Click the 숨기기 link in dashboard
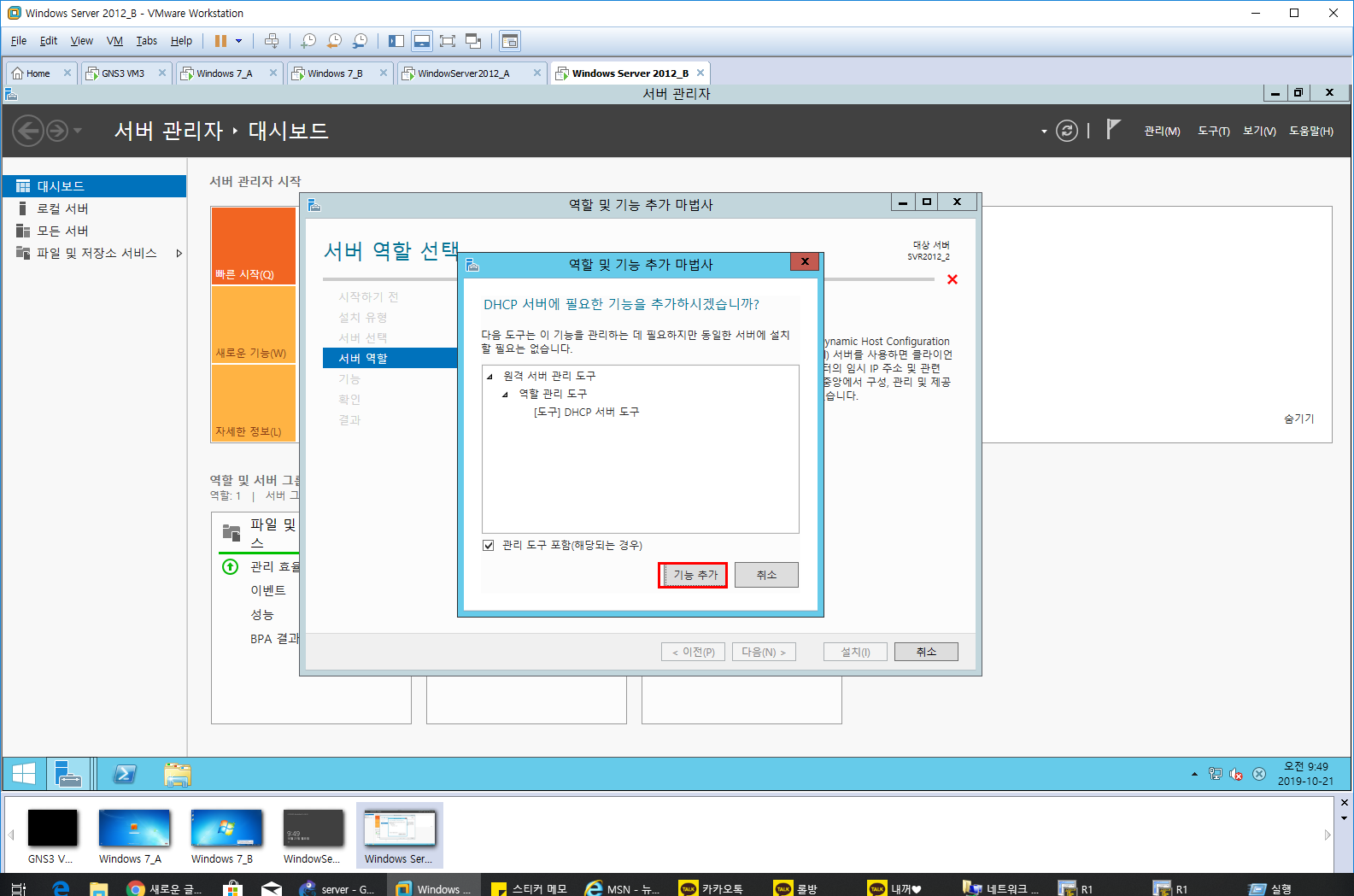 [x=1298, y=419]
